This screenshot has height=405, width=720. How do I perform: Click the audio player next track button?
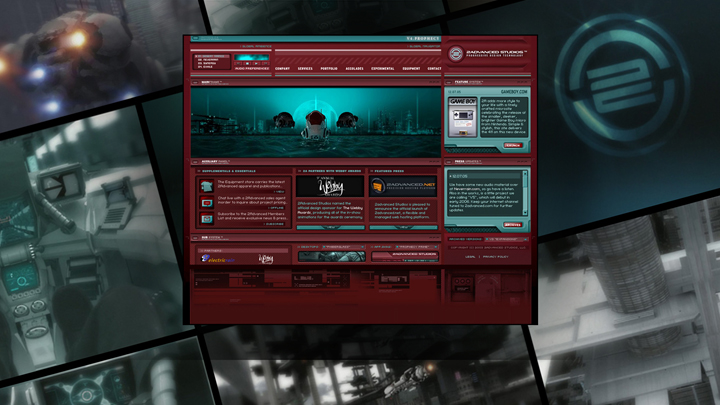click(265, 63)
